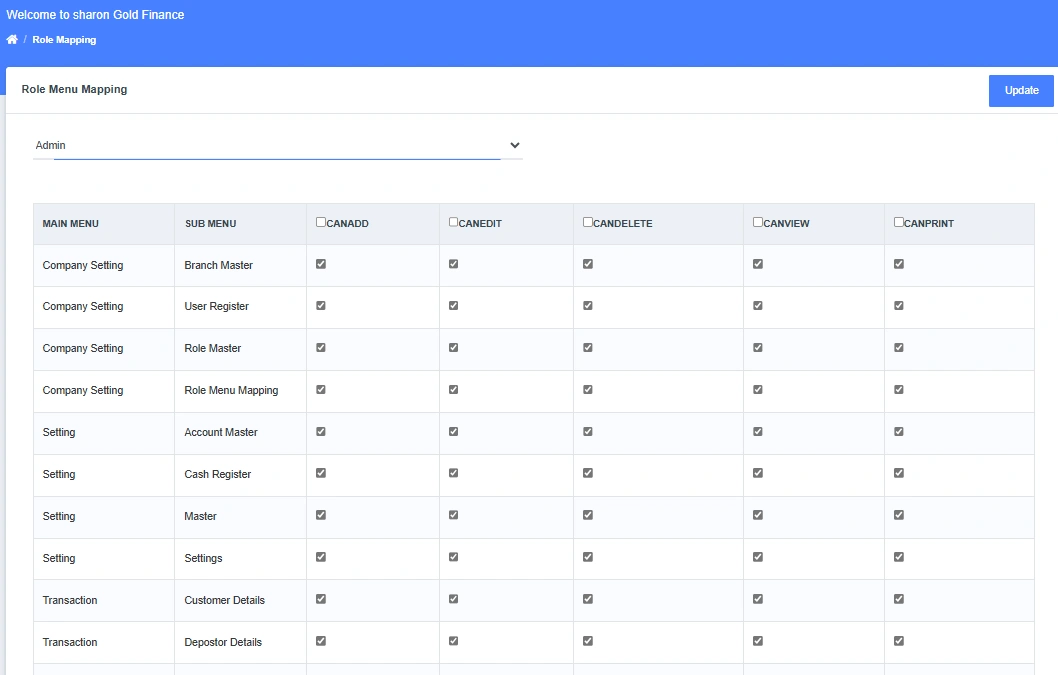The height and width of the screenshot is (675, 1058).
Task: Uncheck CANADD for Branch Master
Action: point(321,264)
